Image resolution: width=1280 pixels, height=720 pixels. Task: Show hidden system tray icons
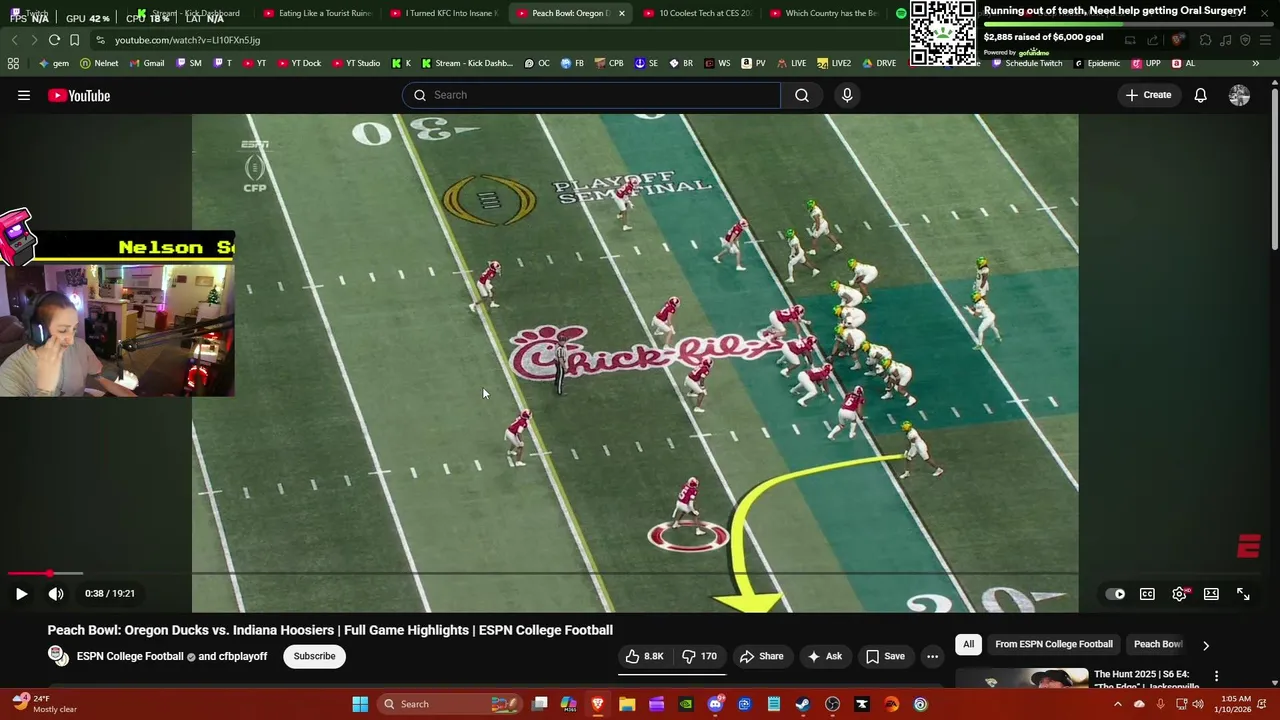(1118, 704)
